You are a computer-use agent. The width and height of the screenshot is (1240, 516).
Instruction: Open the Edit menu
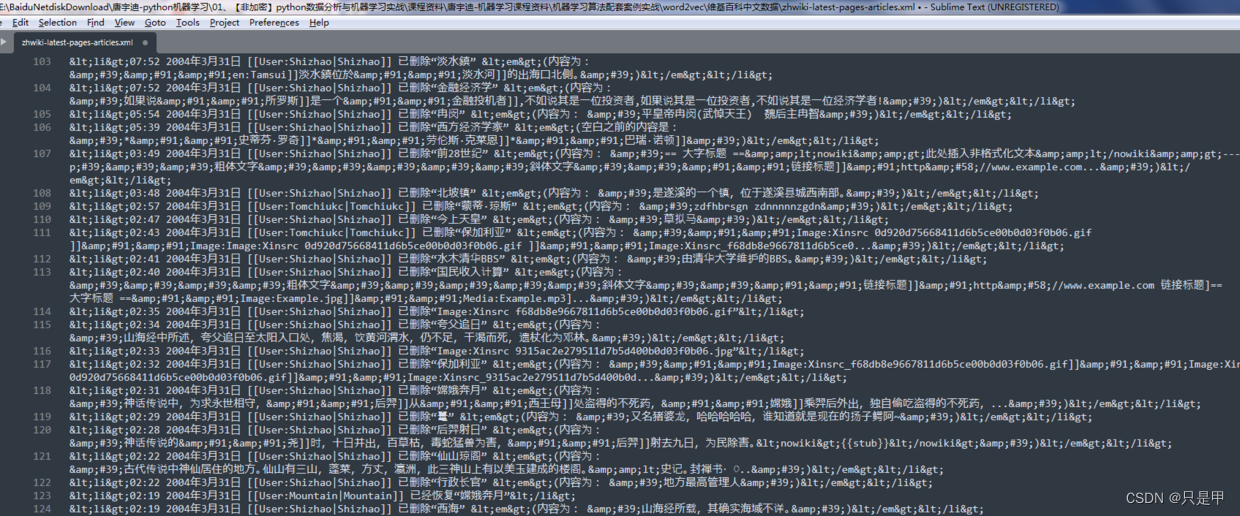[x=20, y=22]
